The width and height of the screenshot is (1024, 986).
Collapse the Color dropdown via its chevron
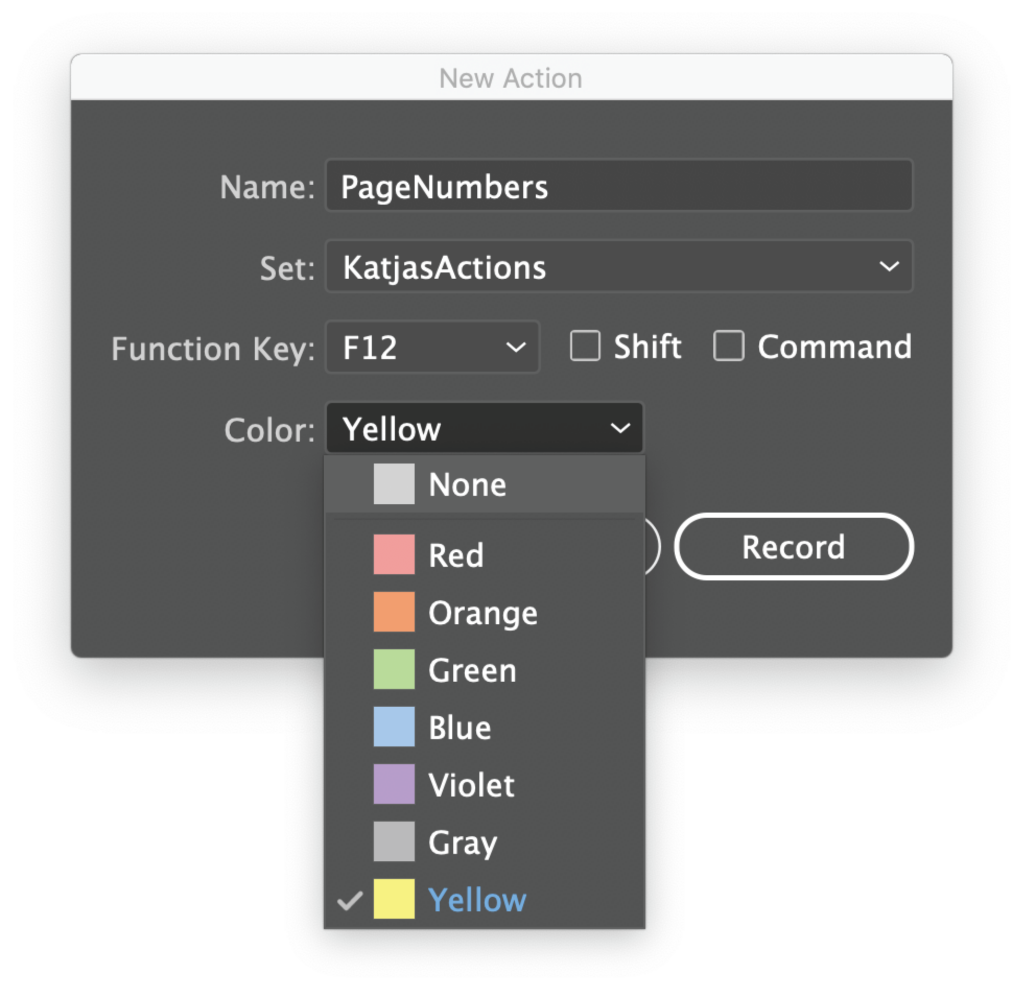[x=622, y=428]
